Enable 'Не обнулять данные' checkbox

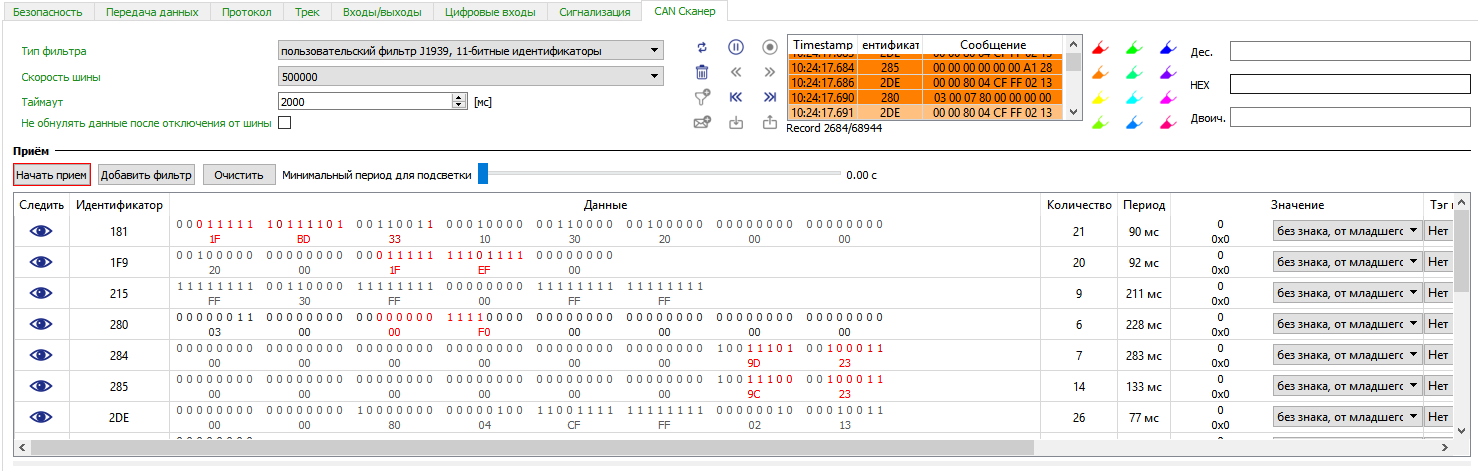coord(284,123)
